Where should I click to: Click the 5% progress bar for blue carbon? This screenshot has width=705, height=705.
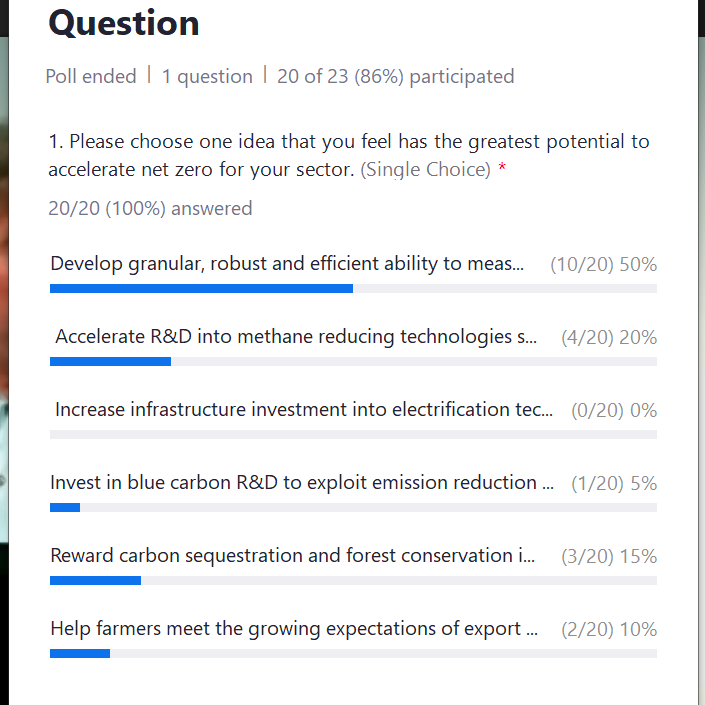(x=353, y=508)
